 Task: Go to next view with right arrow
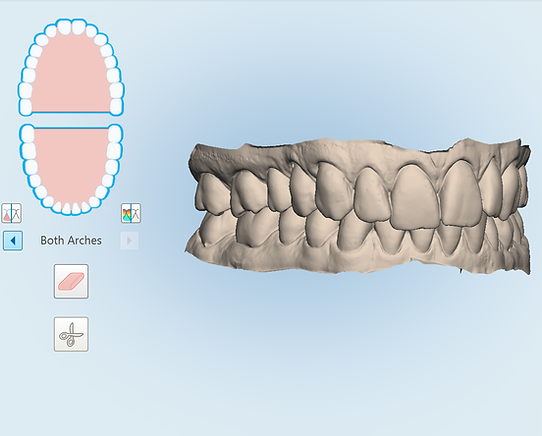130,241
